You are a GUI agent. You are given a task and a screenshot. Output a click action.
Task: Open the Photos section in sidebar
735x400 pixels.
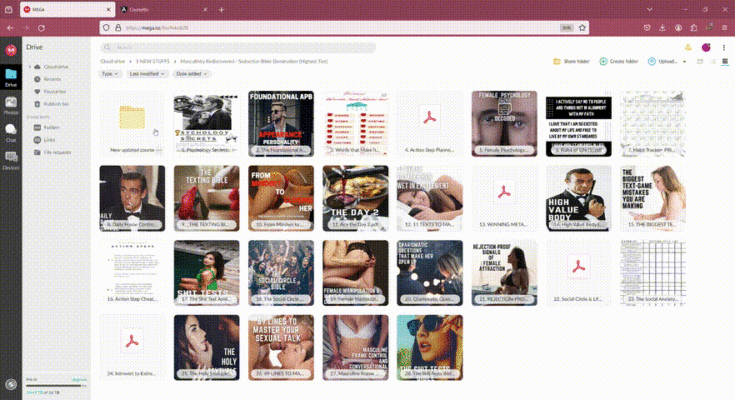click(11, 103)
